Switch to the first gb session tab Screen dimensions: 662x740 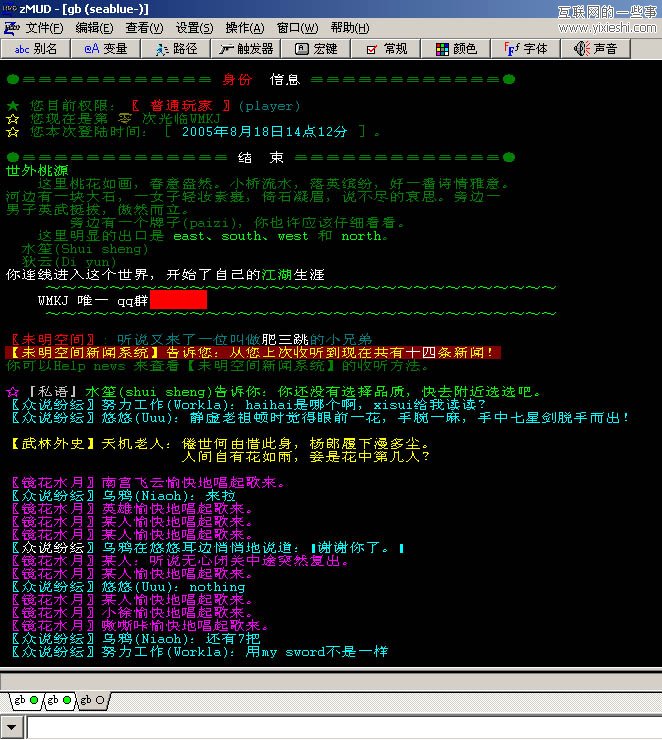[25, 700]
